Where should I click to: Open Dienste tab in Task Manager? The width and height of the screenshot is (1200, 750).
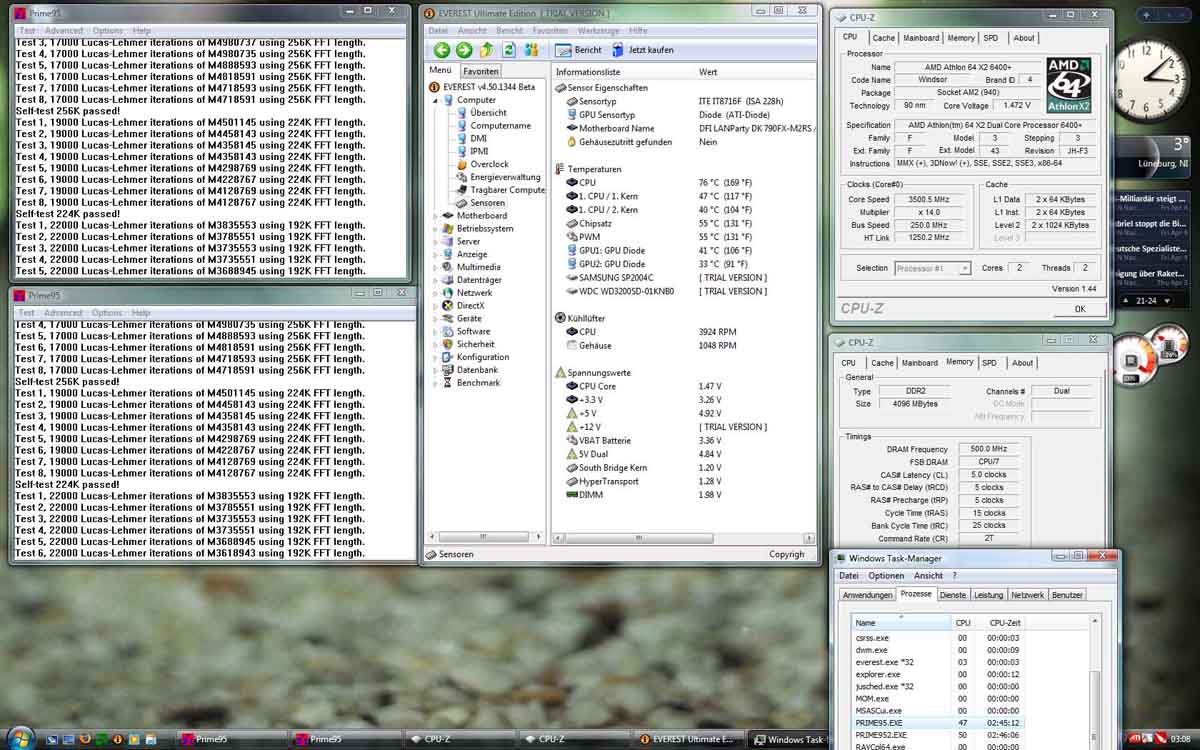[x=953, y=595]
